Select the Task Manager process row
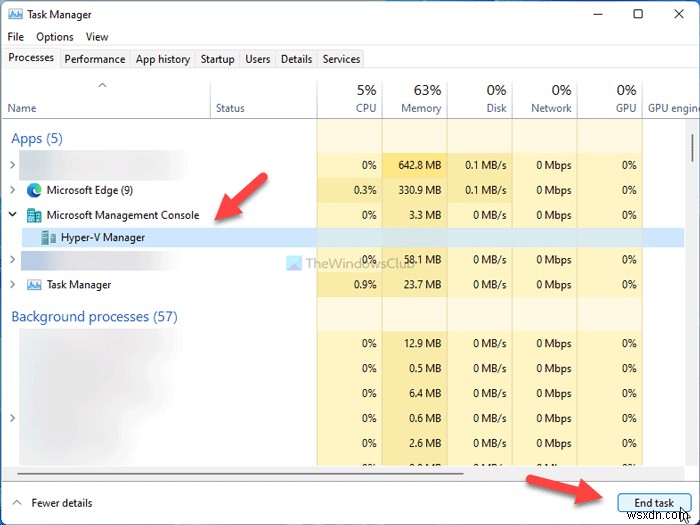Image resolution: width=700 pixels, height=525 pixels. [x=343, y=284]
